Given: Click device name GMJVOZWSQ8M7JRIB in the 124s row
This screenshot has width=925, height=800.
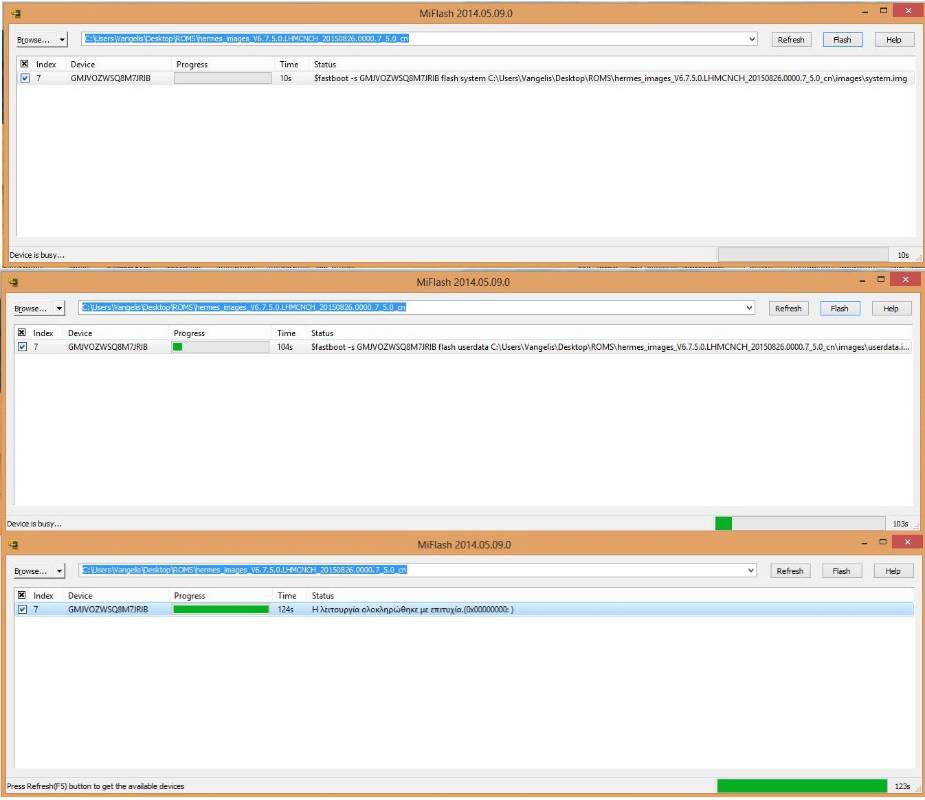Looking at the screenshot, I should pyautogui.click(x=108, y=609).
